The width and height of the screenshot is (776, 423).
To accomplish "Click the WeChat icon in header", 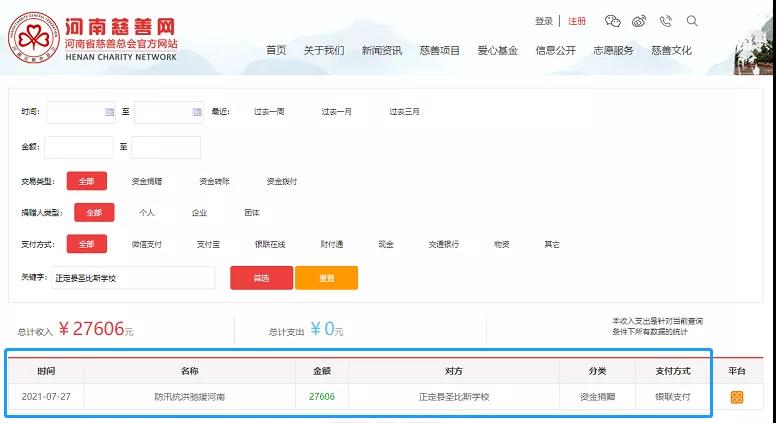I will click(x=613, y=21).
